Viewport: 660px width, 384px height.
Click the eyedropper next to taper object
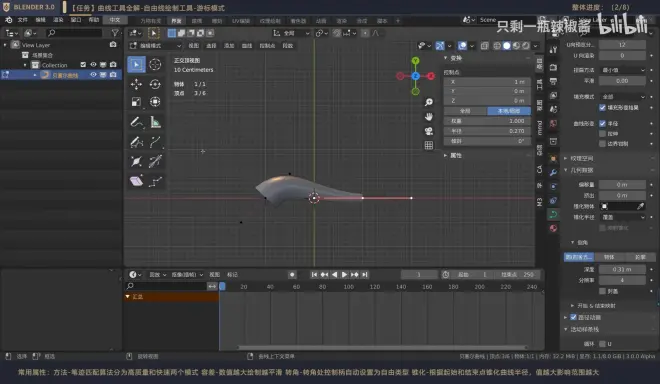pos(640,206)
